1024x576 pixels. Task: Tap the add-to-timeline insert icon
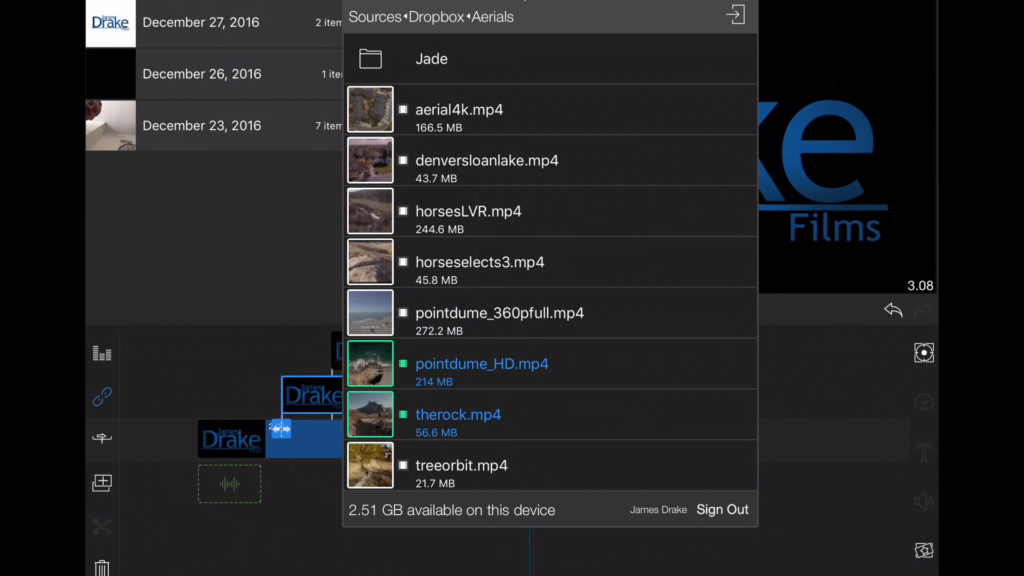click(102, 483)
